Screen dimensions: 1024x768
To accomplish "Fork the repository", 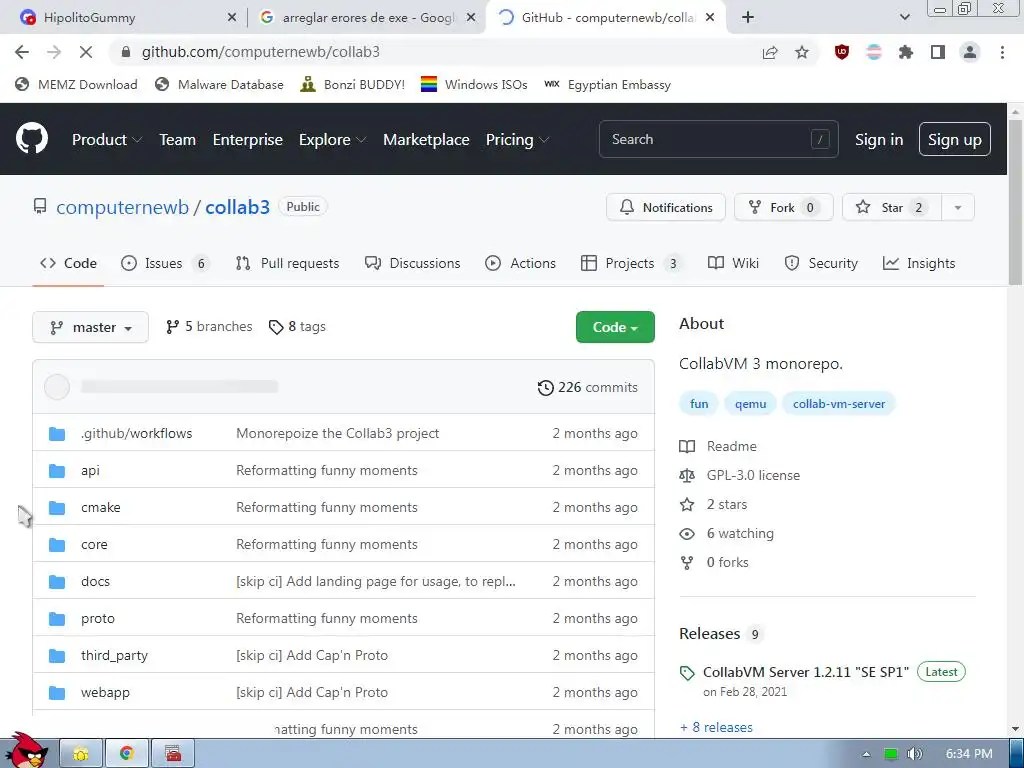I will (783, 208).
